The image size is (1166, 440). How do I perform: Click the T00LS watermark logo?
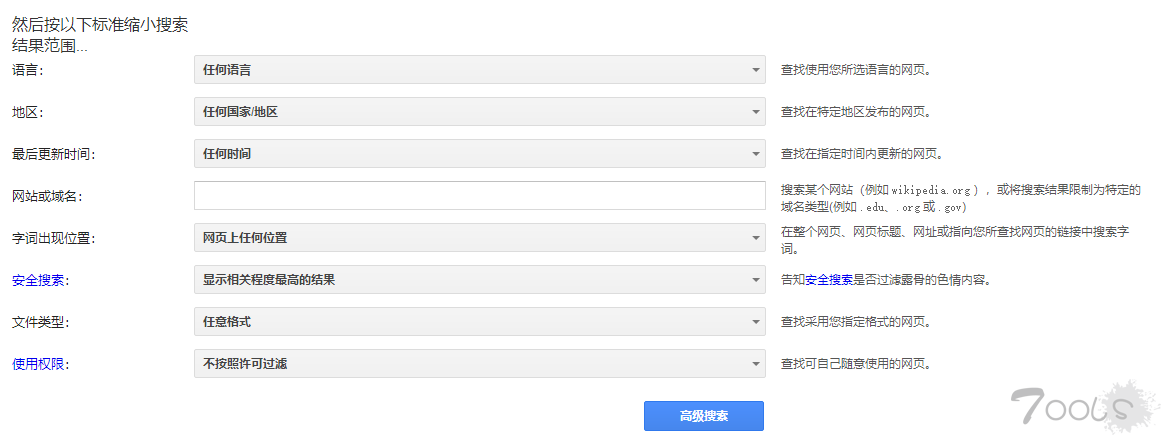(1083, 406)
